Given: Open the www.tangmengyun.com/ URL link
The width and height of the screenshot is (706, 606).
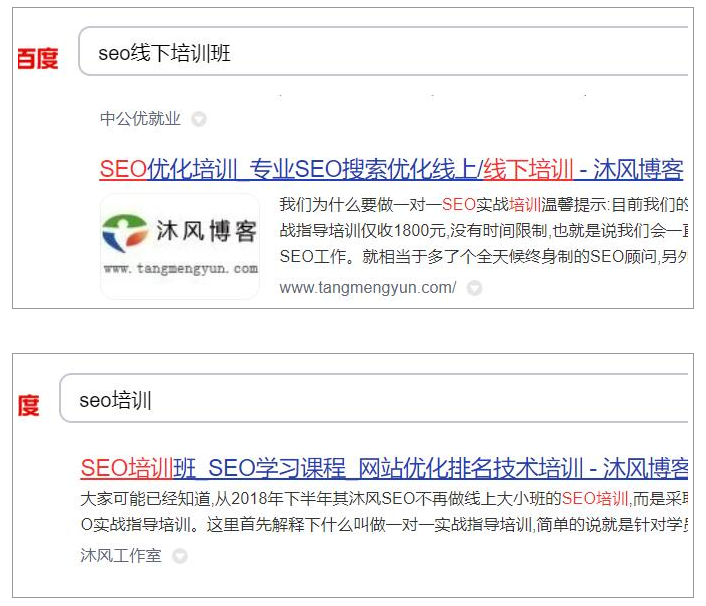Looking at the screenshot, I should pos(367,287).
